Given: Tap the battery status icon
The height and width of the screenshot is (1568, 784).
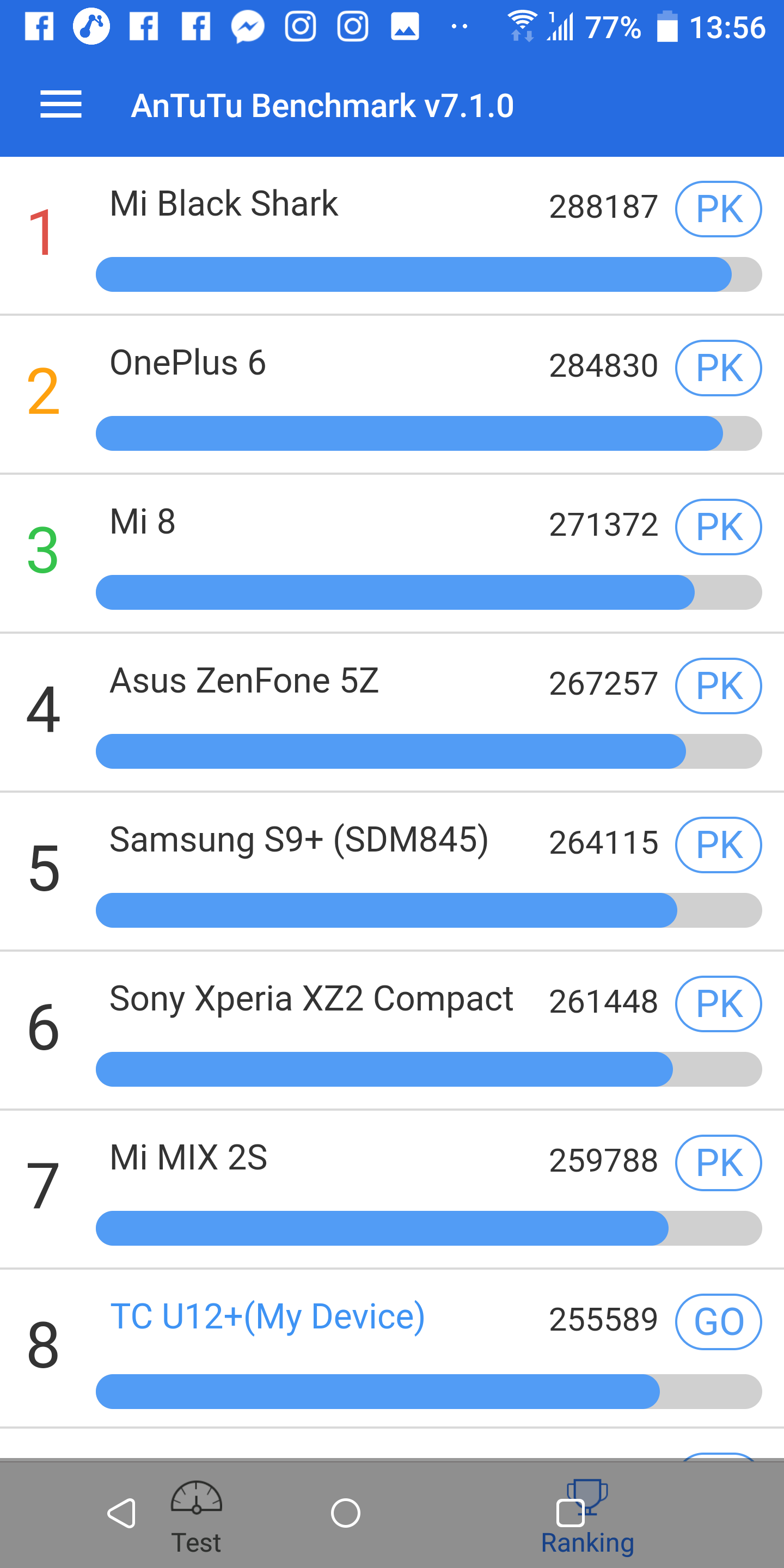Looking at the screenshot, I should point(667,27).
